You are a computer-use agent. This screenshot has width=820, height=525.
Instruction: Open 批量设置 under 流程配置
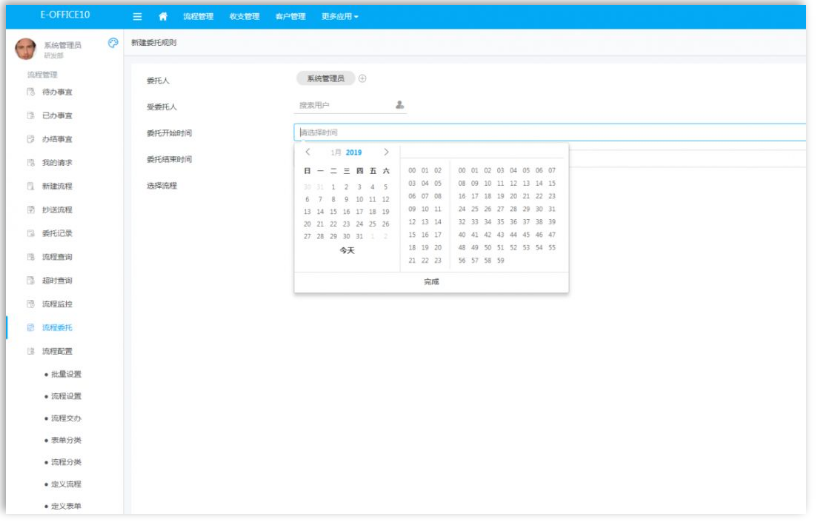pos(66,374)
